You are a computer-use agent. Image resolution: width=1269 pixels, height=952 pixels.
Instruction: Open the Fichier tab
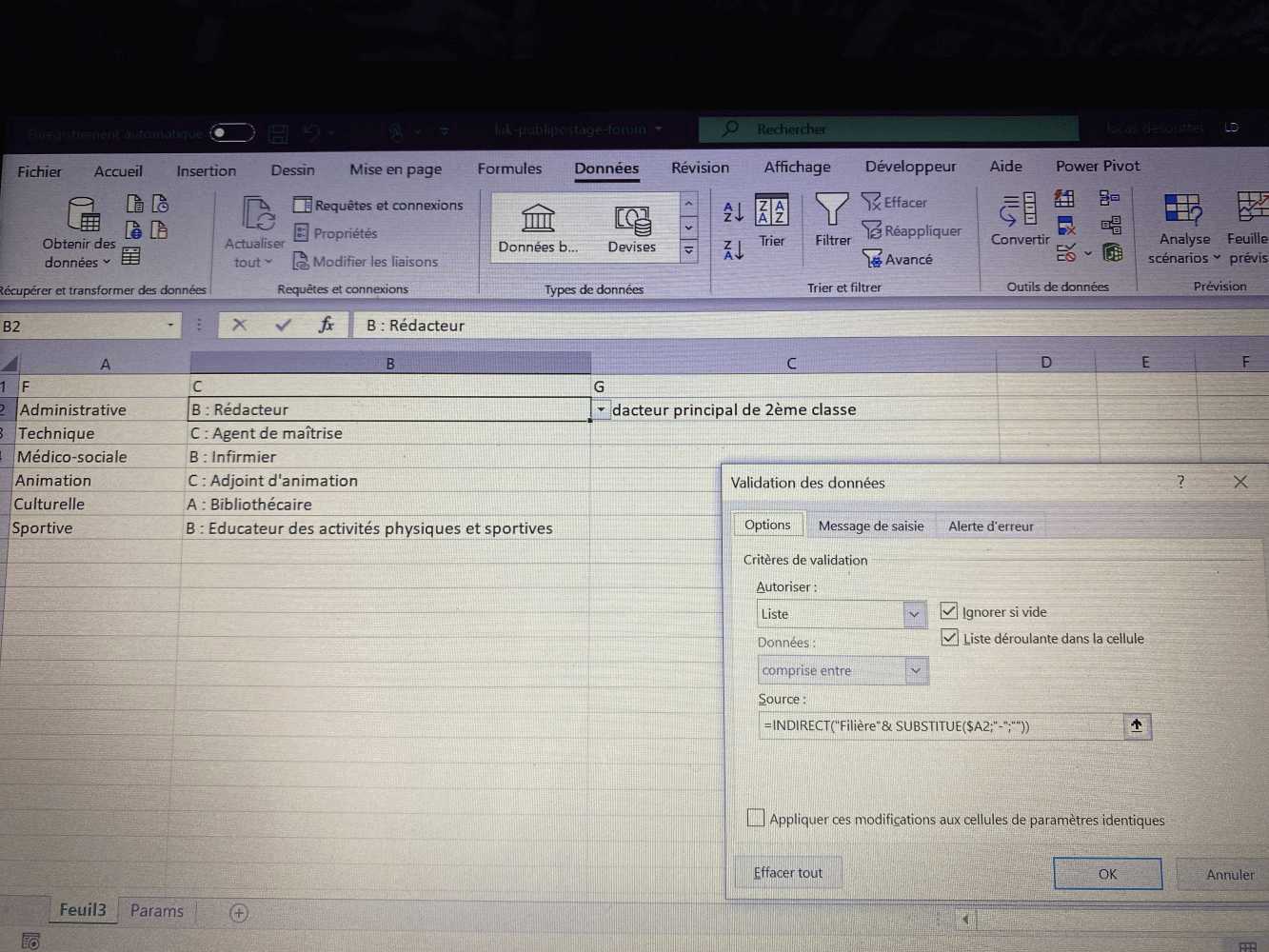click(x=39, y=171)
